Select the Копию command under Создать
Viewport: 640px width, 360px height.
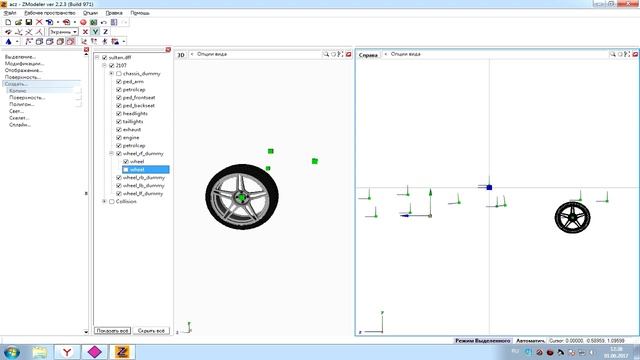coord(44,91)
